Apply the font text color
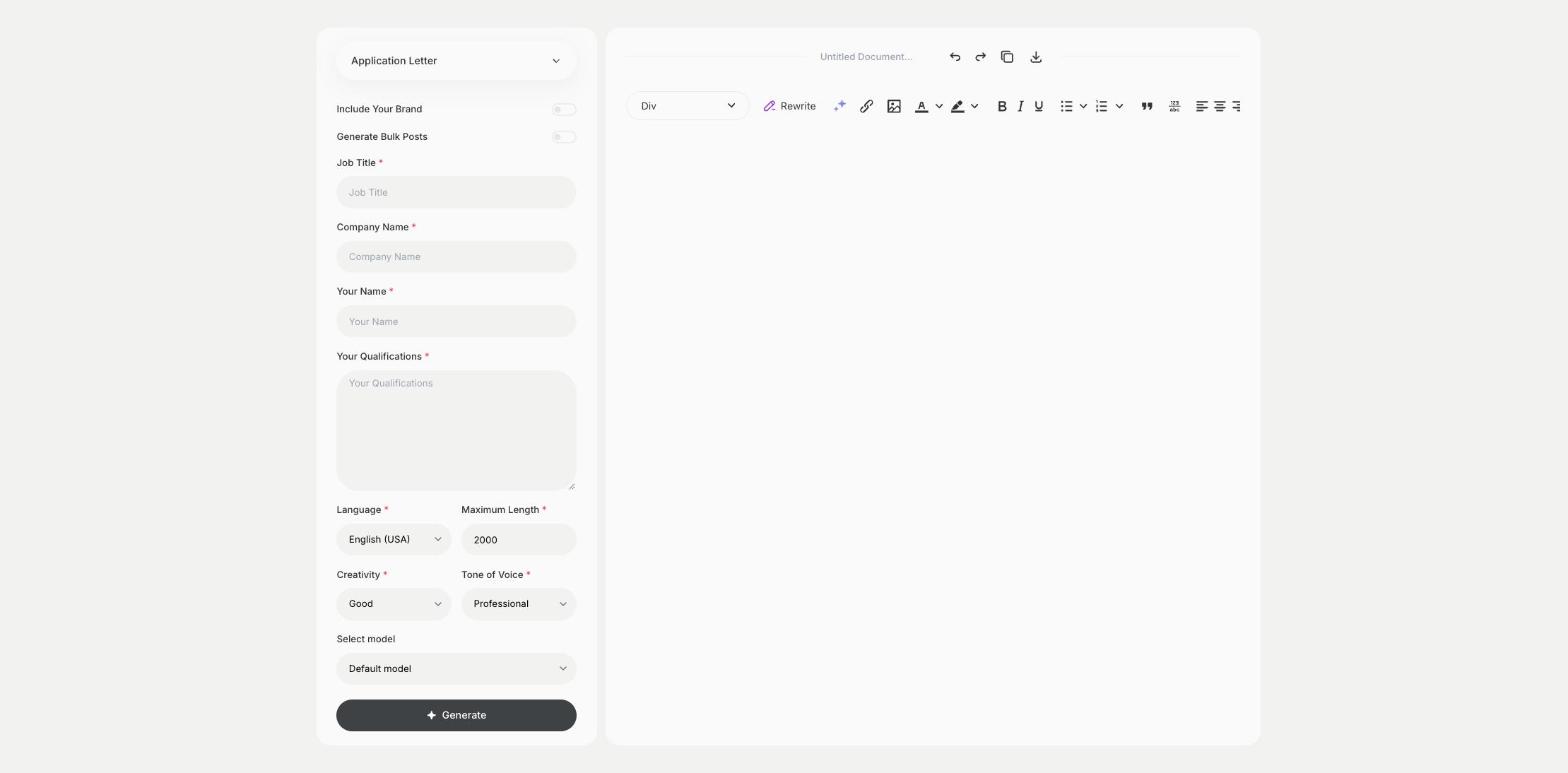1568x773 pixels. [922, 106]
